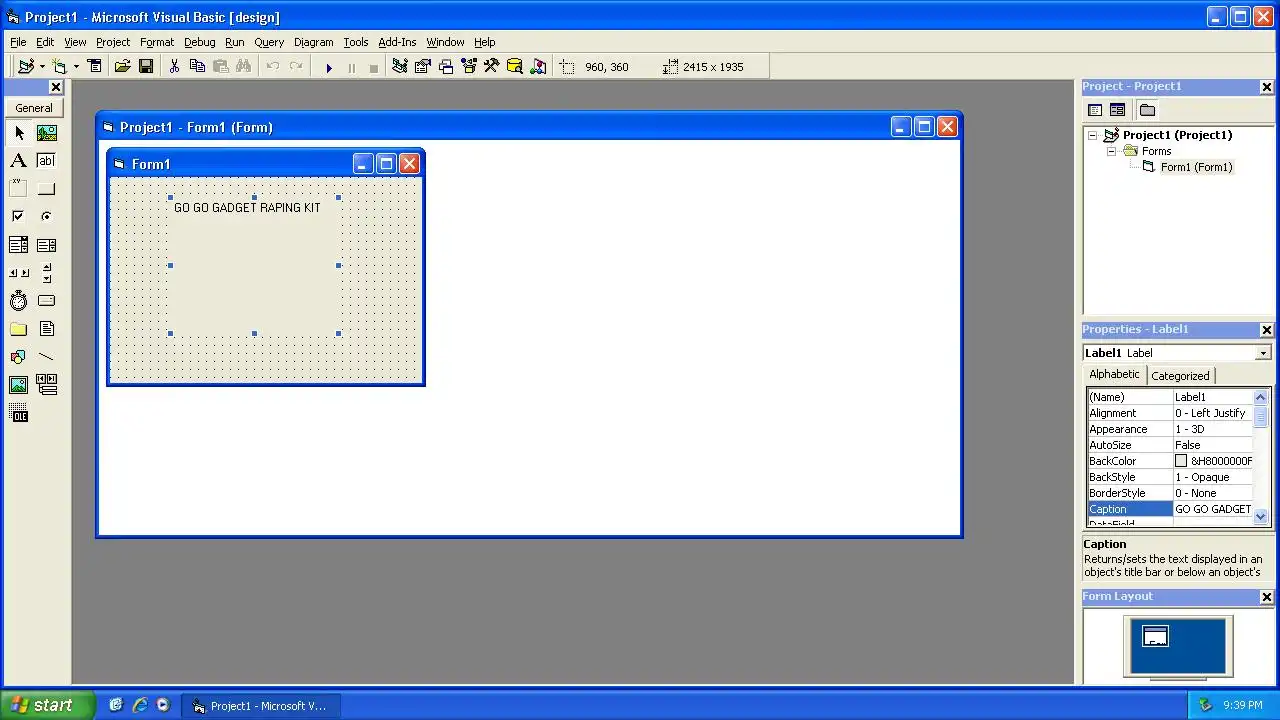Open the Object Browser toolbar icon
The height and width of the screenshot is (720, 1280).
pos(469,67)
